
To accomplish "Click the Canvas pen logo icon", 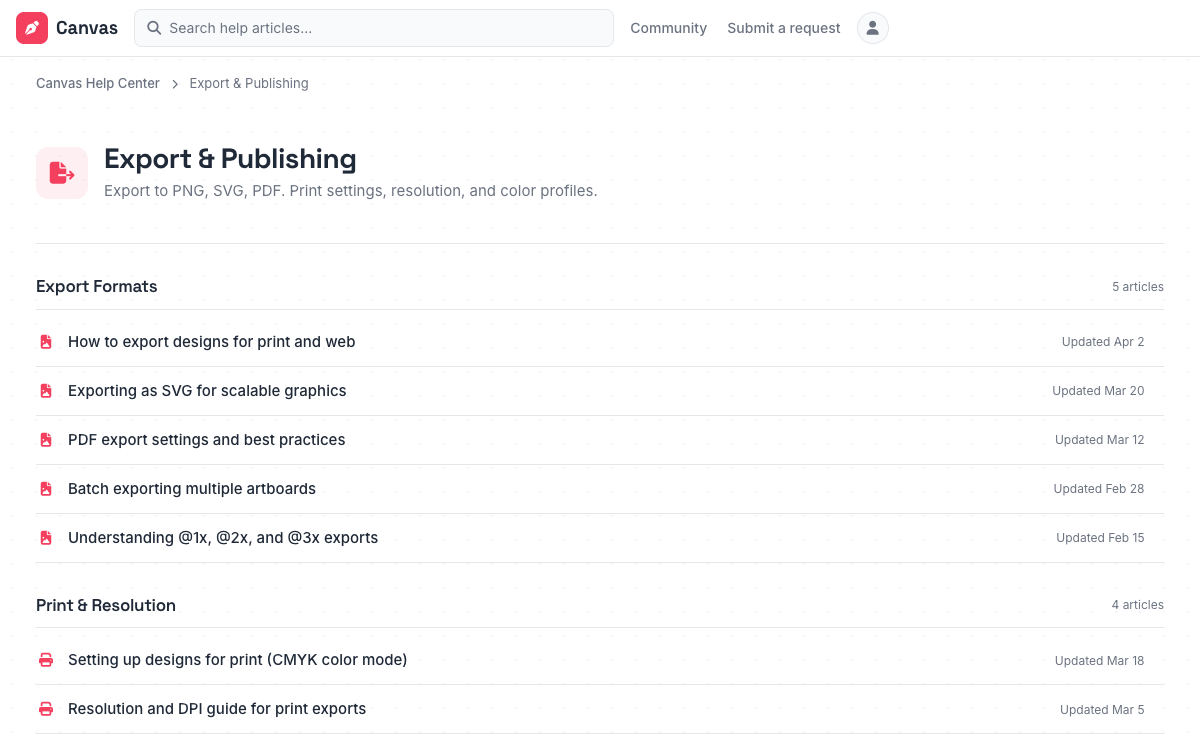I will (x=32, y=28).
